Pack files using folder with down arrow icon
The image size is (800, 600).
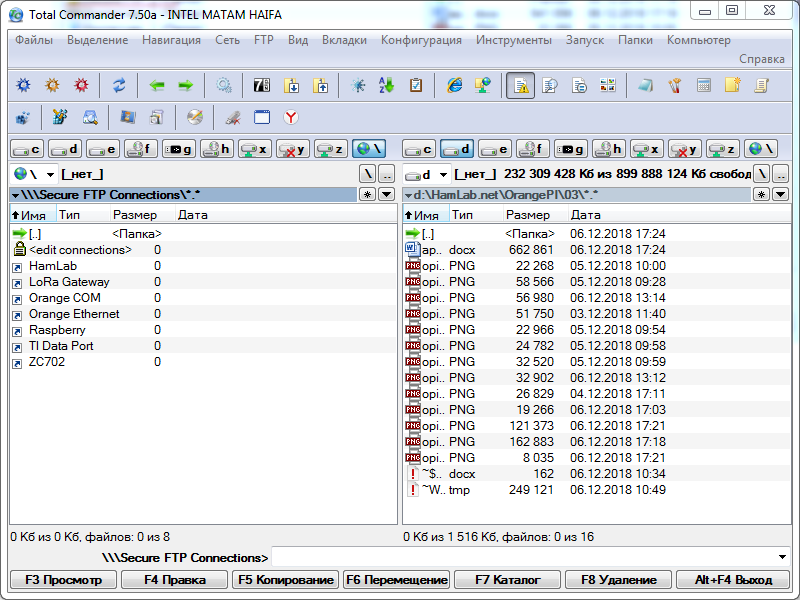click(x=291, y=85)
